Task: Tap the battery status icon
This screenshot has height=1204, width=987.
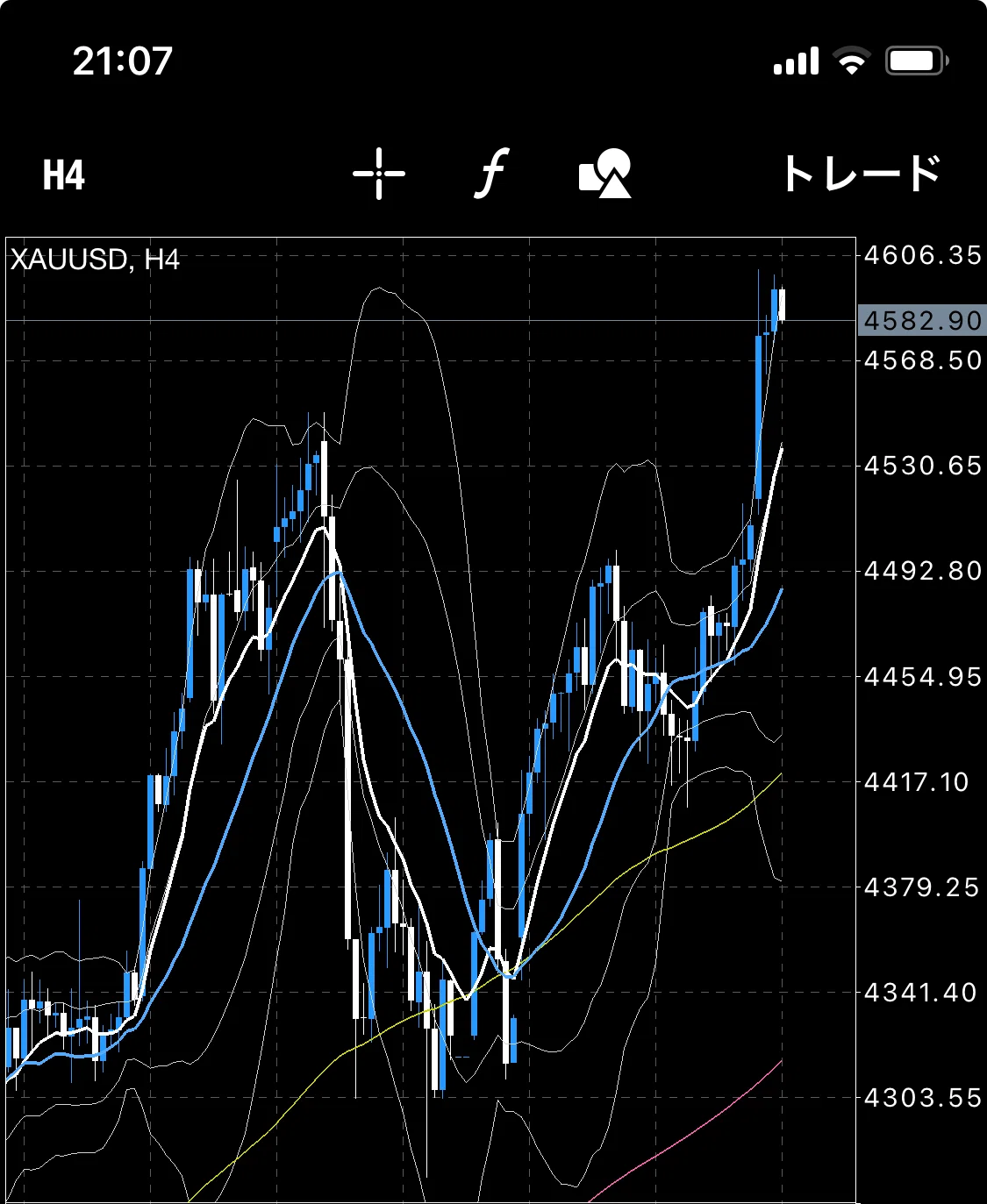Action: (x=918, y=61)
